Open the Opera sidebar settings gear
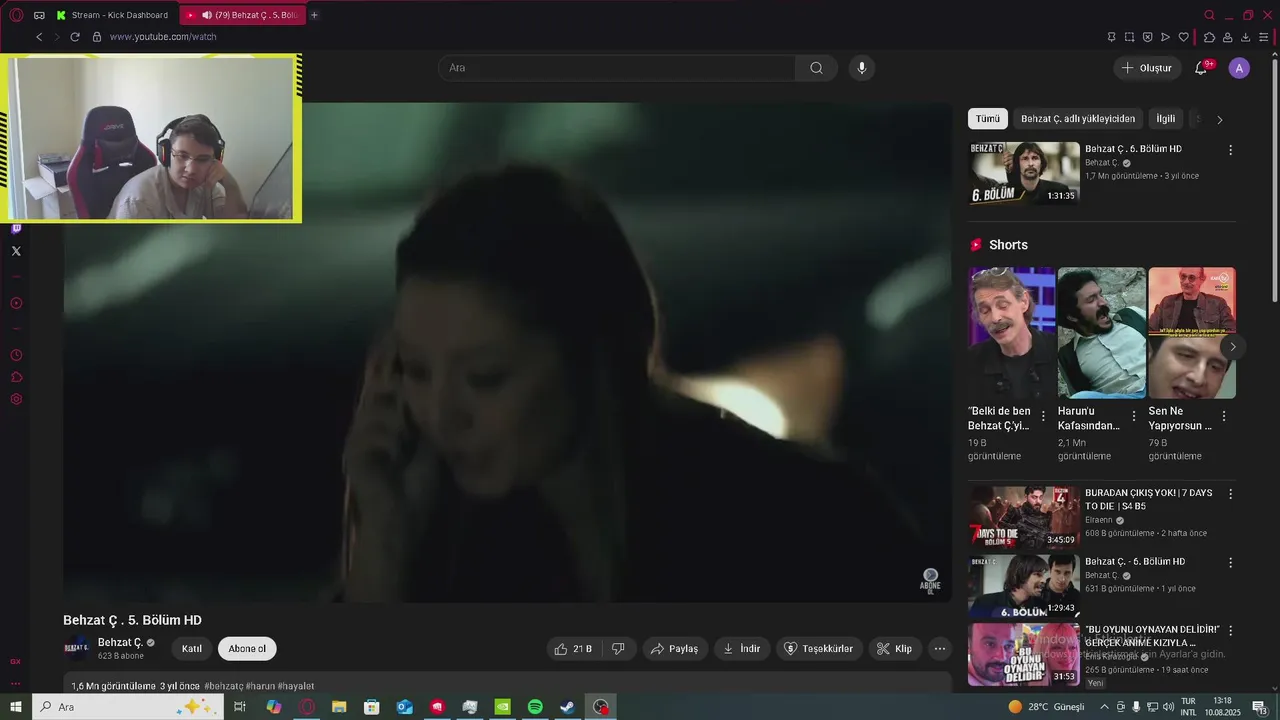Viewport: 1280px width, 720px height. coord(16,399)
